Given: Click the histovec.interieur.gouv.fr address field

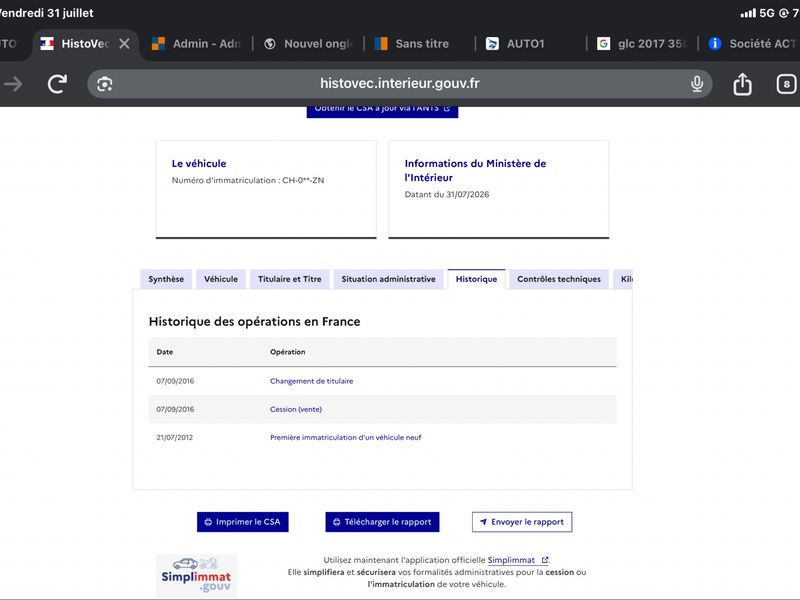Looking at the screenshot, I should pos(399,84).
